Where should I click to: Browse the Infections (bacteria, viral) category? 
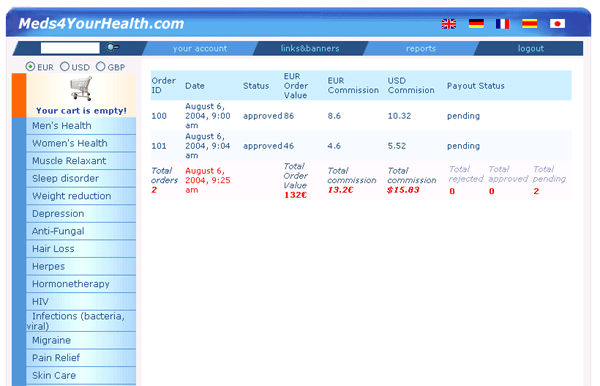point(81,321)
